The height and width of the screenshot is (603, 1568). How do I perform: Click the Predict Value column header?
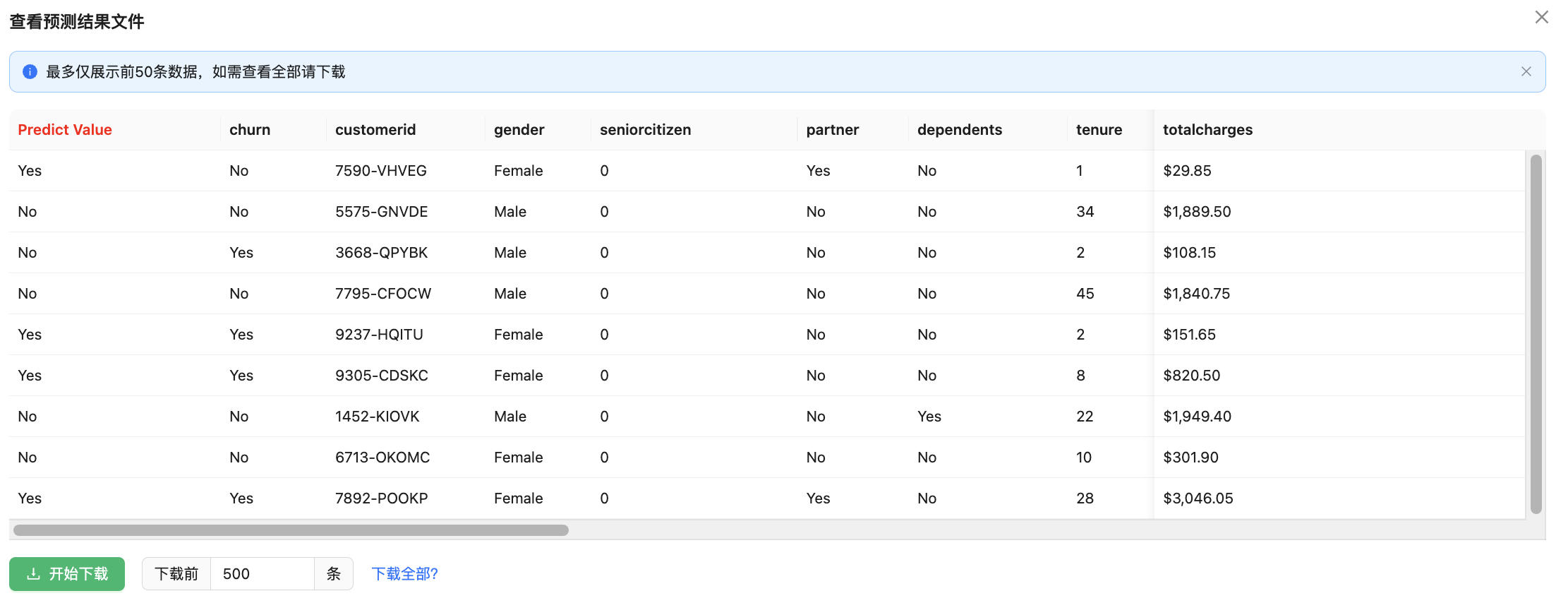click(x=65, y=130)
